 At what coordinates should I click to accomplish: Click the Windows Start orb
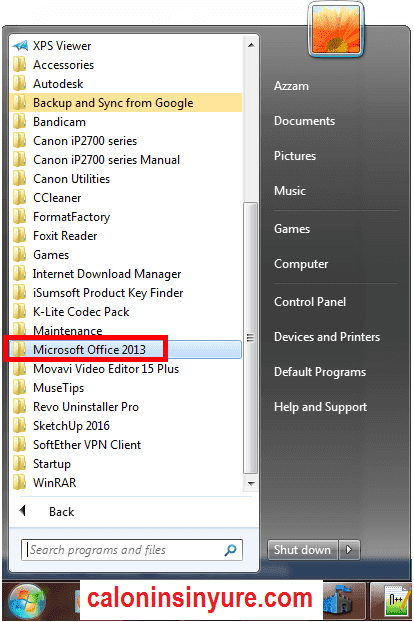coord(27,601)
